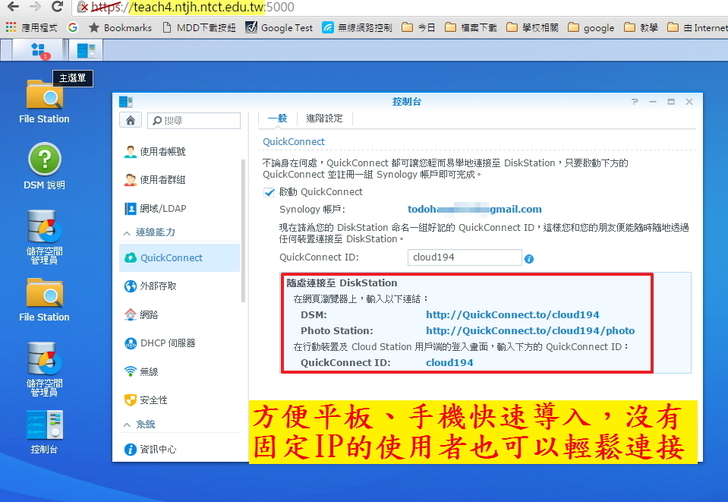Screen dimensions: 728x502
Task: Open DHCP 伺服器 settings
Action: (179, 343)
